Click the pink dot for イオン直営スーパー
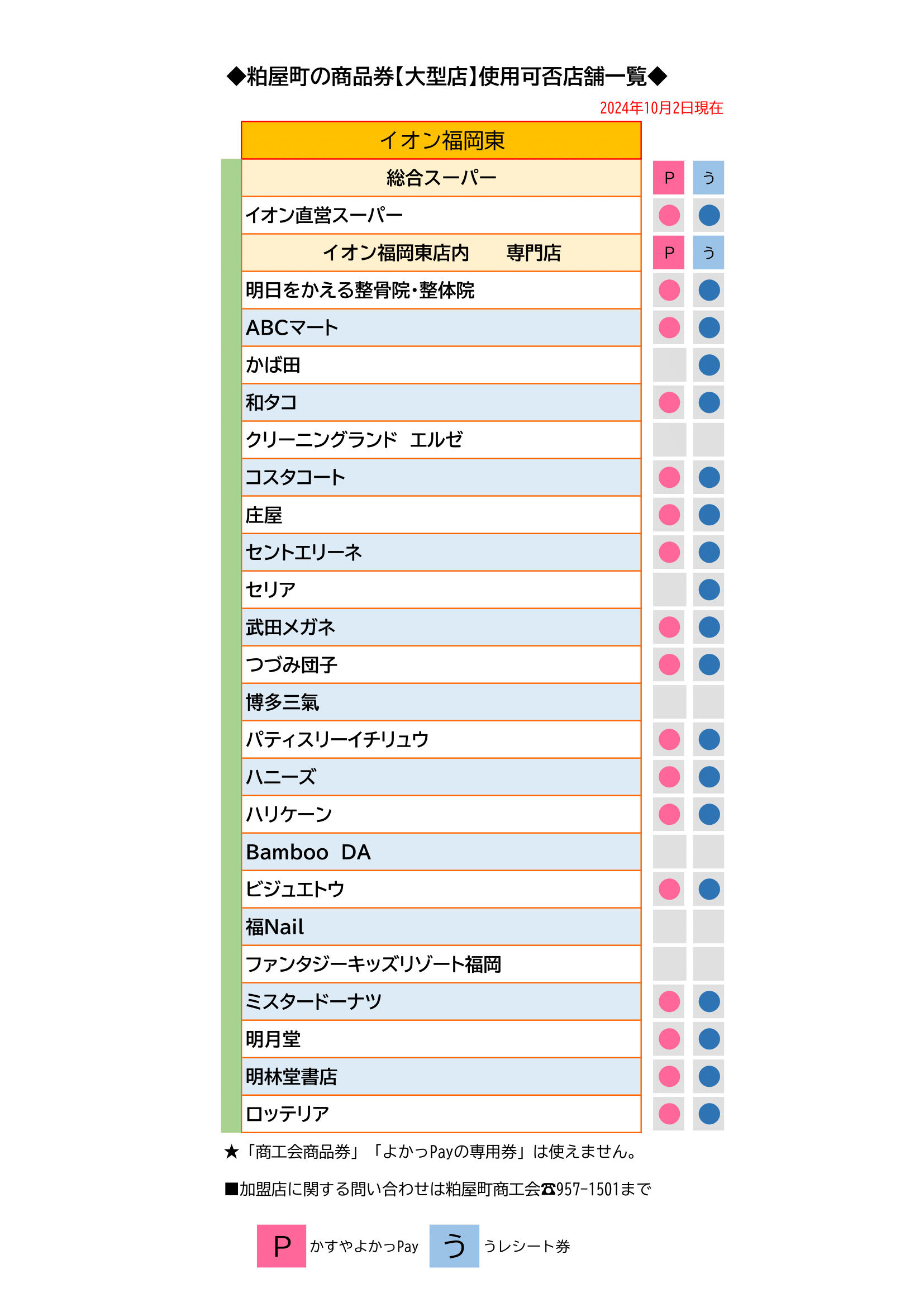 tap(669, 215)
